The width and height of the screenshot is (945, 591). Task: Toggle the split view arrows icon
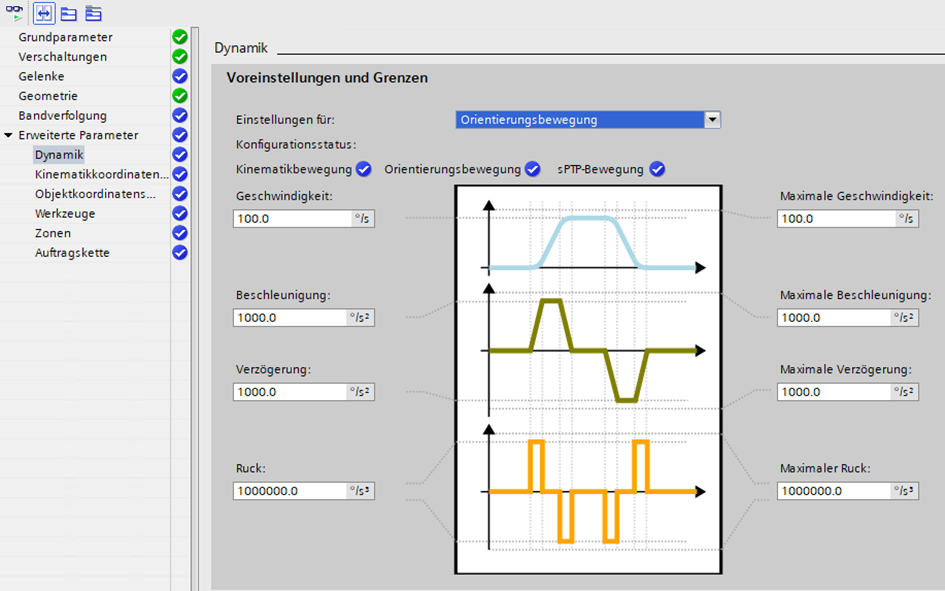click(x=44, y=13)
